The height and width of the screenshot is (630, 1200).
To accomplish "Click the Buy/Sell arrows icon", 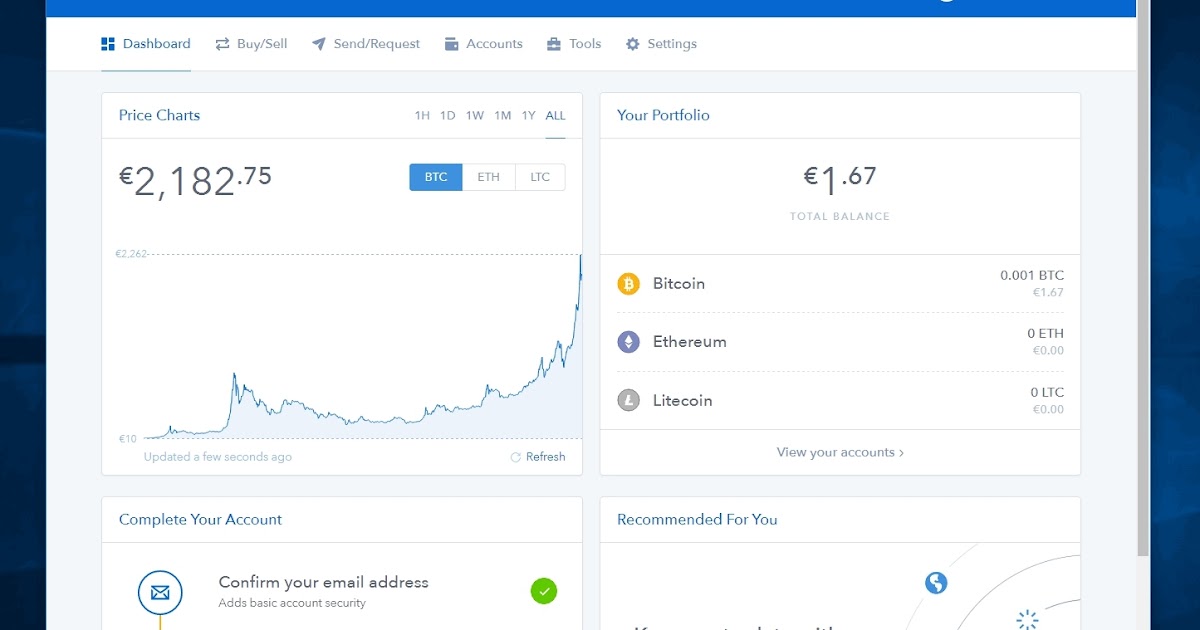I will 222,44.
